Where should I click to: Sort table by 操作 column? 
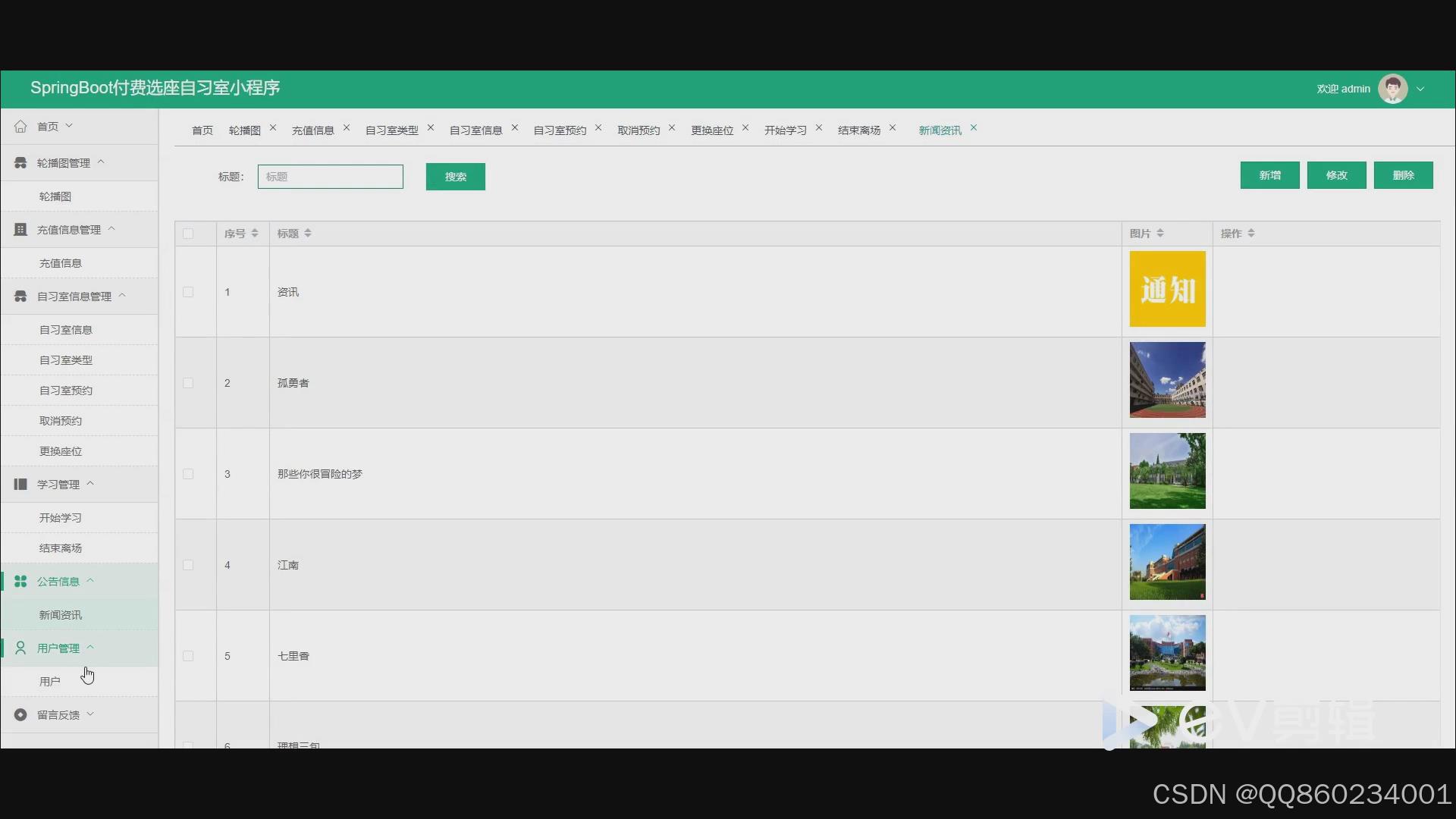tap(1251, 234)
